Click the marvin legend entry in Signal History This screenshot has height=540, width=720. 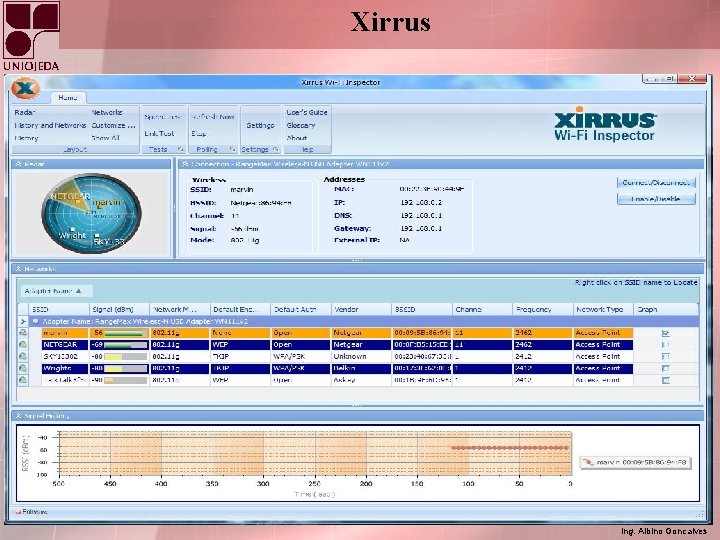tap(636, 462)
